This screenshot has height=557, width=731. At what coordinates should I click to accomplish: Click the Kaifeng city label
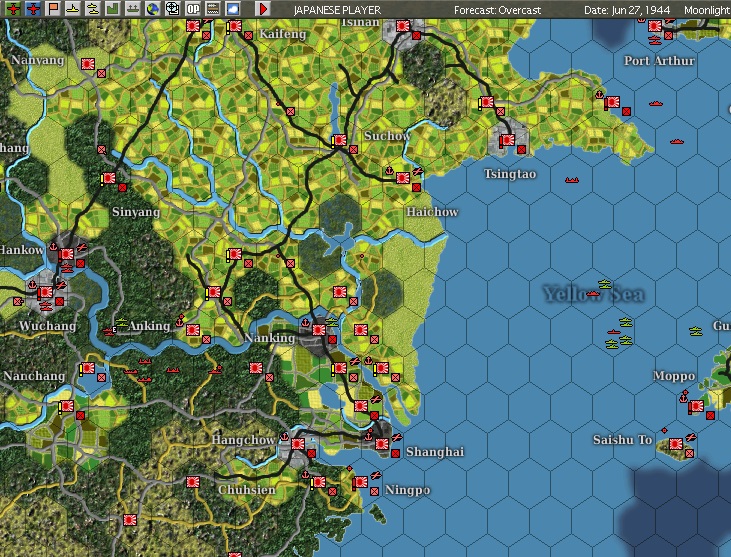(x=283, y=34)
